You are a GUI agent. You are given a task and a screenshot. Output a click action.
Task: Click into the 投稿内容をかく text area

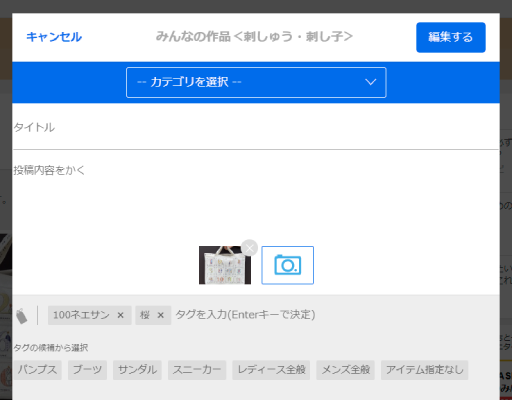click(256, 197)
